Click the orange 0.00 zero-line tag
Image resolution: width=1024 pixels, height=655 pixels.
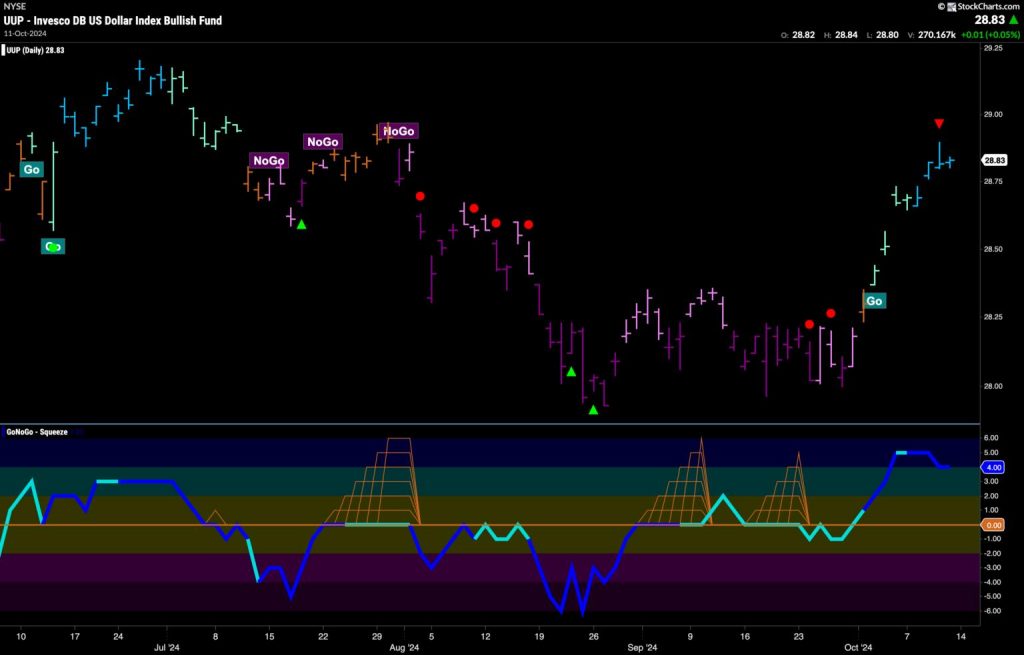click(x=994, y=525)
